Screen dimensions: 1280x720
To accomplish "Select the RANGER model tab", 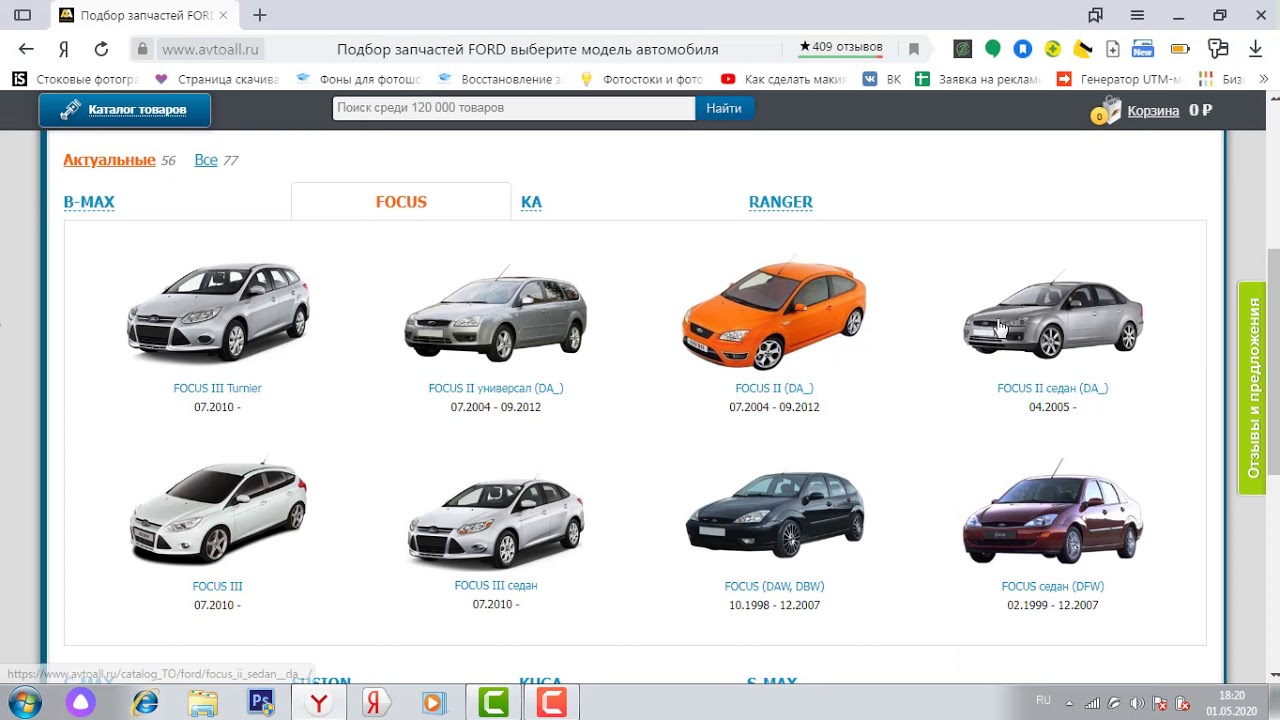I will 781,202.
